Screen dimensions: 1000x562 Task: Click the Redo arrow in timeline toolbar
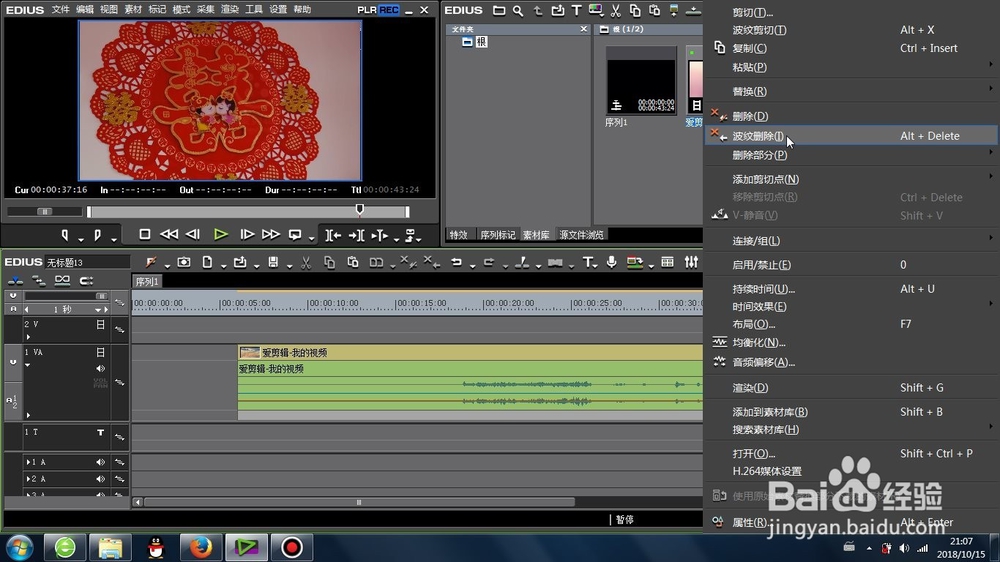[x=489, y=262]
